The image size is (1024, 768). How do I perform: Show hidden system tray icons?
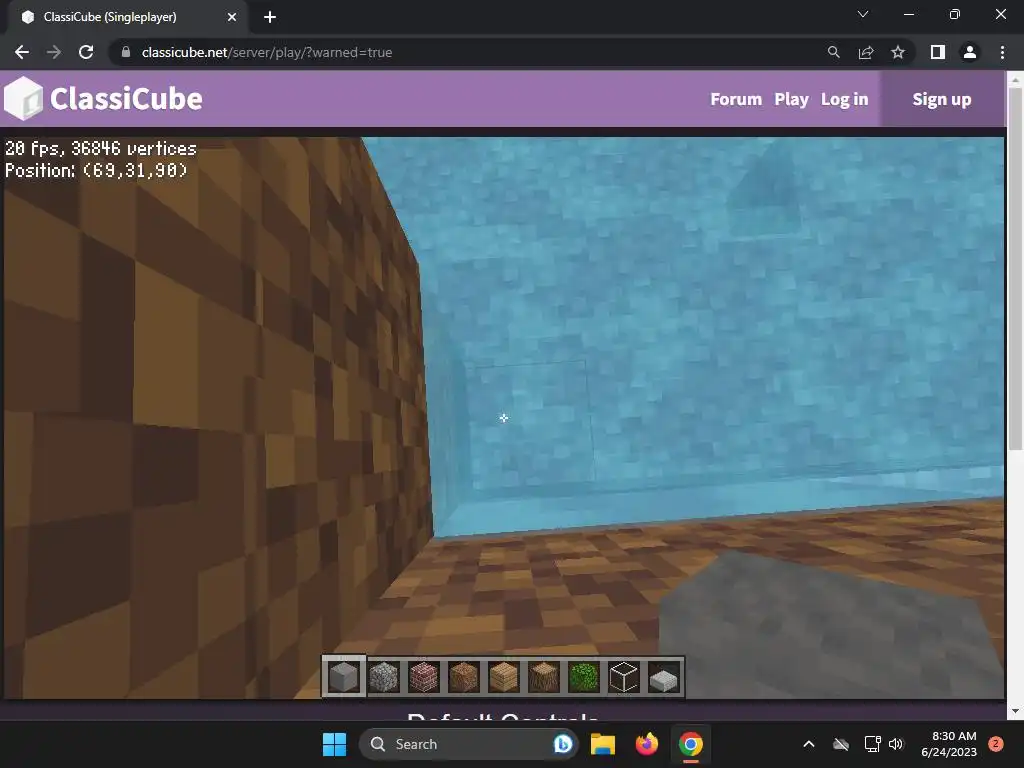coord(808,744)
